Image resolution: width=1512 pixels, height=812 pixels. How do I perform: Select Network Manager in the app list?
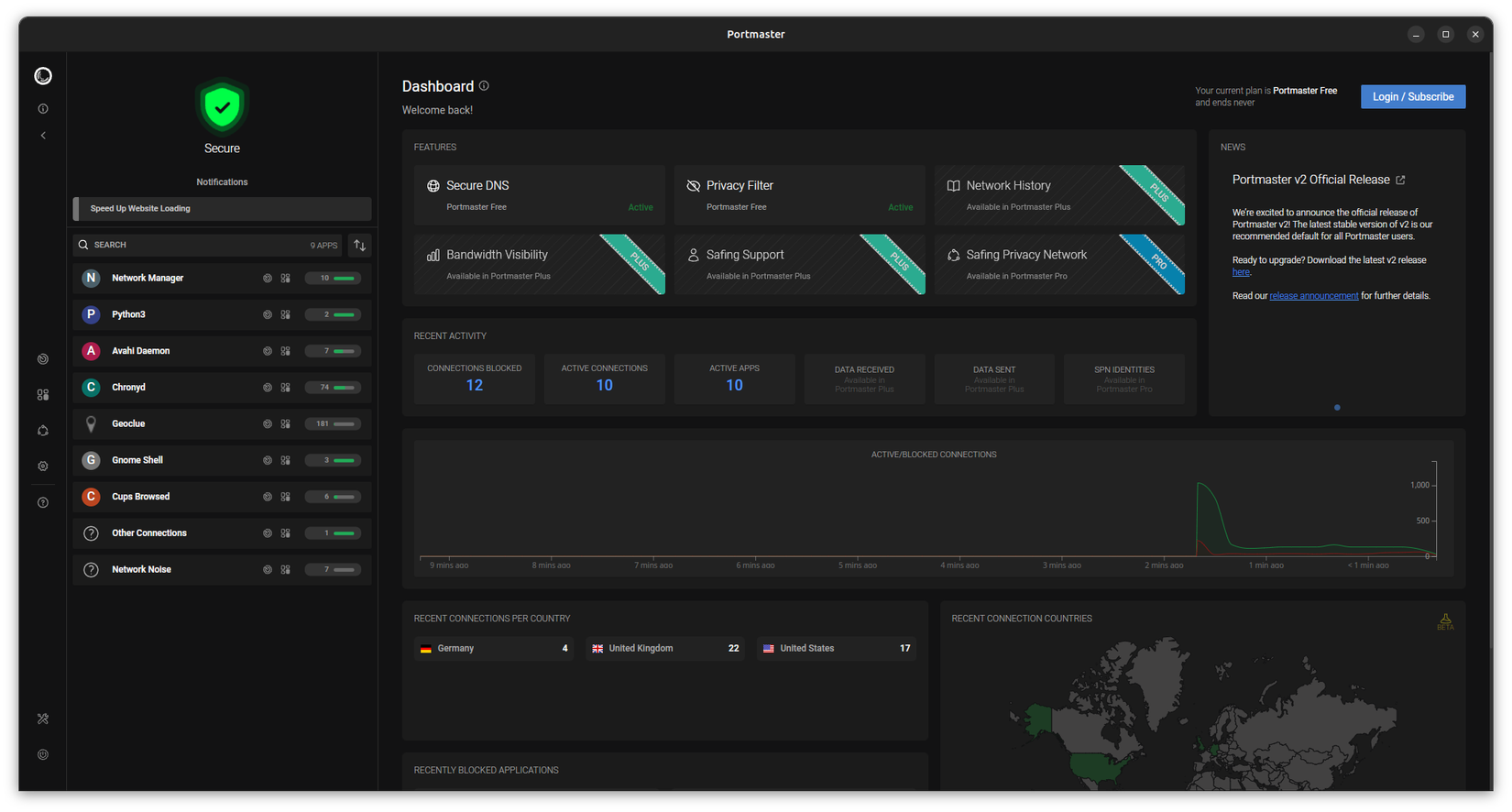[148, 279]
